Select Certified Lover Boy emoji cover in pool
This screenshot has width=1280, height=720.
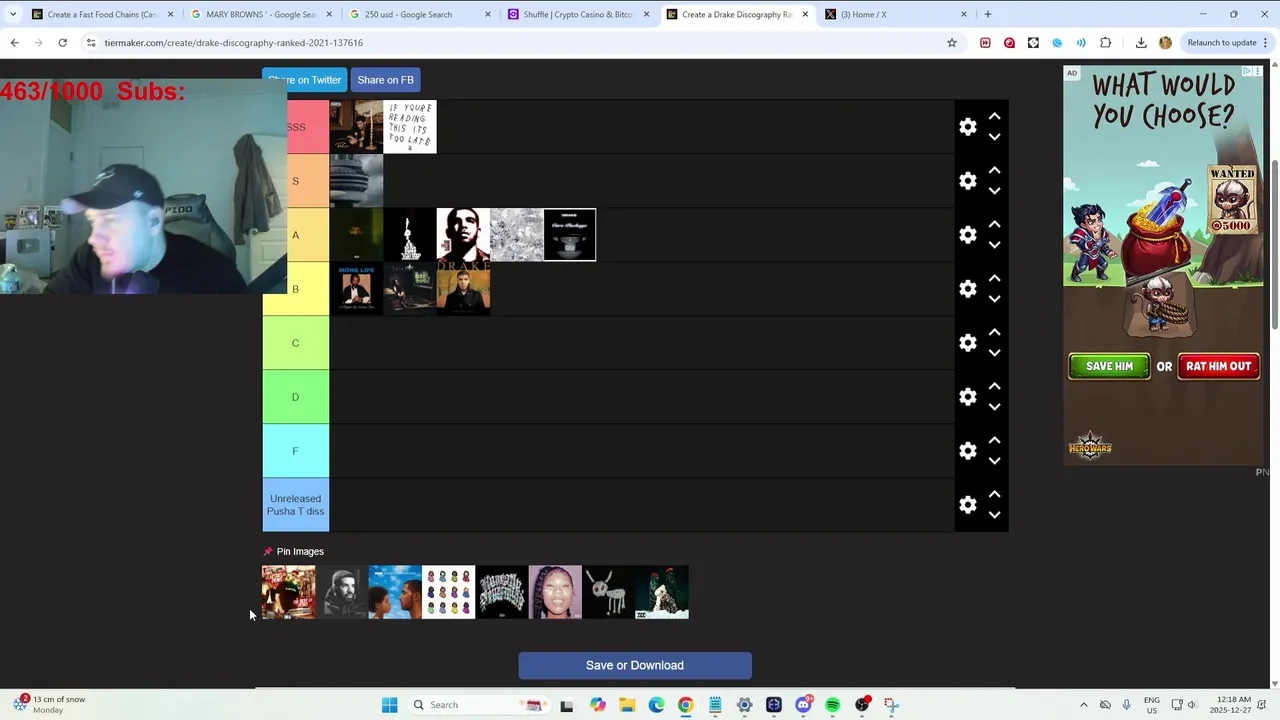(448, 592)
